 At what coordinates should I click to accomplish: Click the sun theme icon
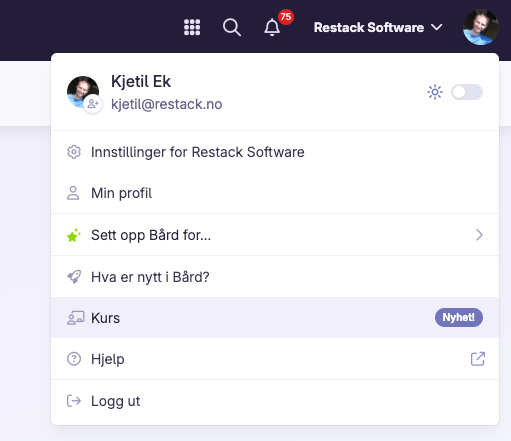coord(435,92)
